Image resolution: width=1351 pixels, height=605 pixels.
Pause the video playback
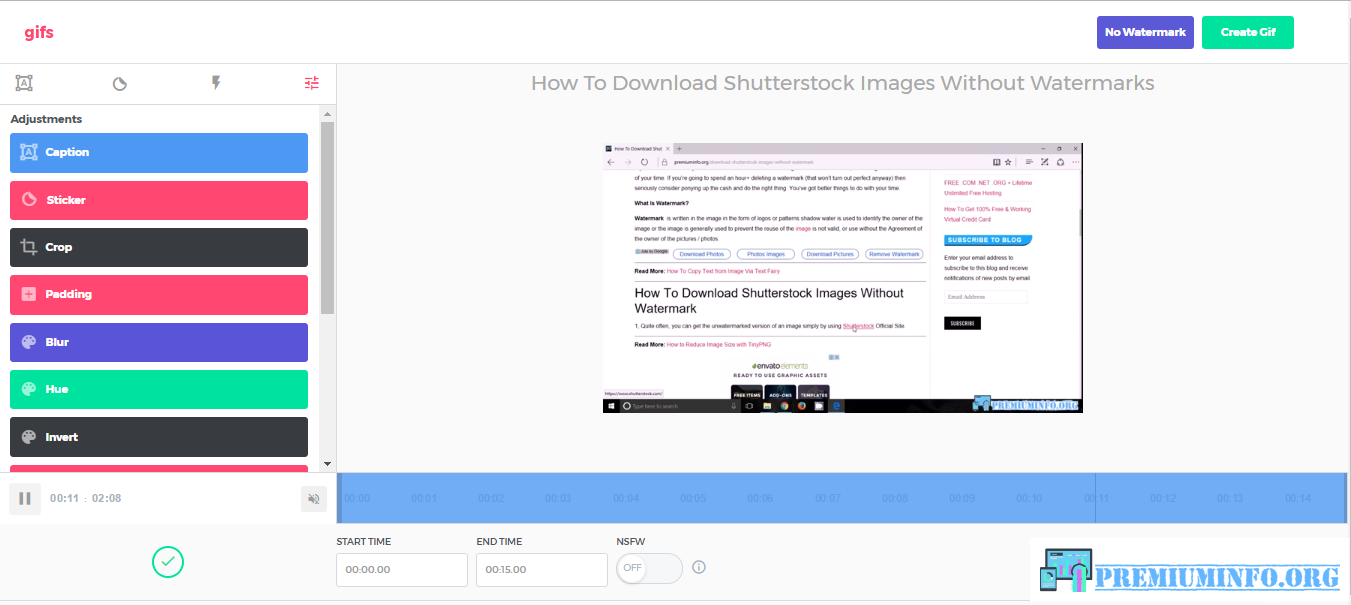25,498
